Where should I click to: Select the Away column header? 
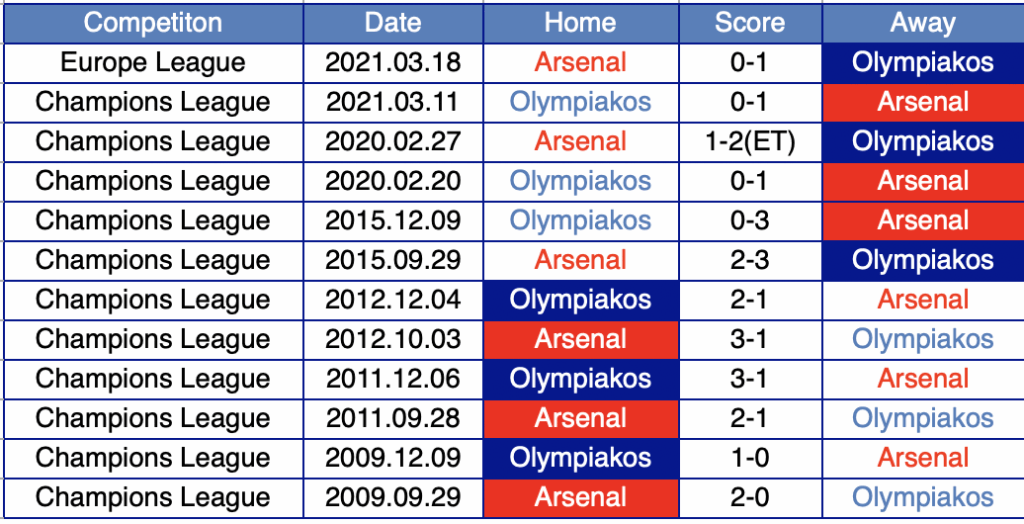pyautogui.click(x=923, y=24)
